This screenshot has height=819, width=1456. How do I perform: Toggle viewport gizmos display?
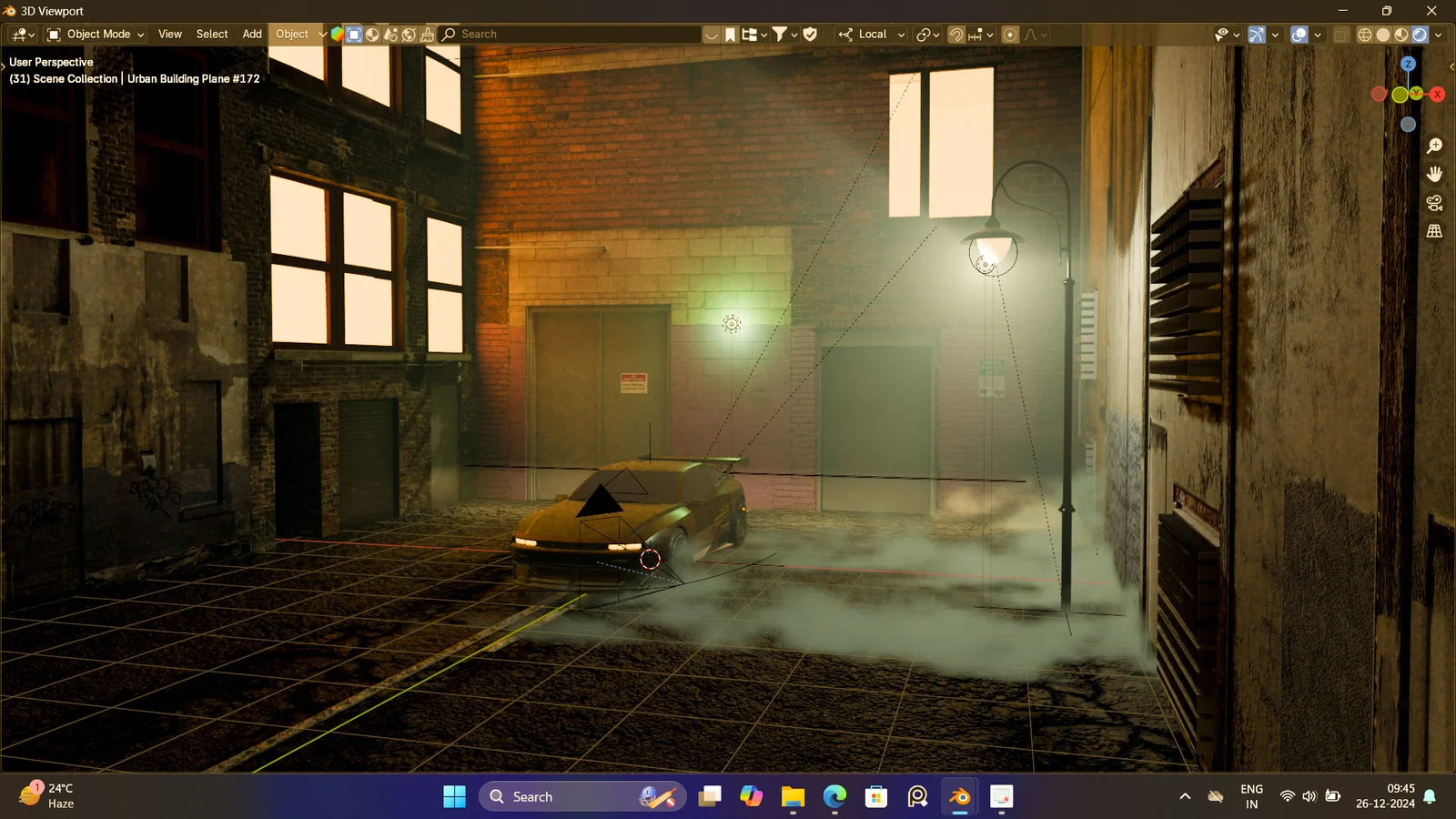(1256, 35)
